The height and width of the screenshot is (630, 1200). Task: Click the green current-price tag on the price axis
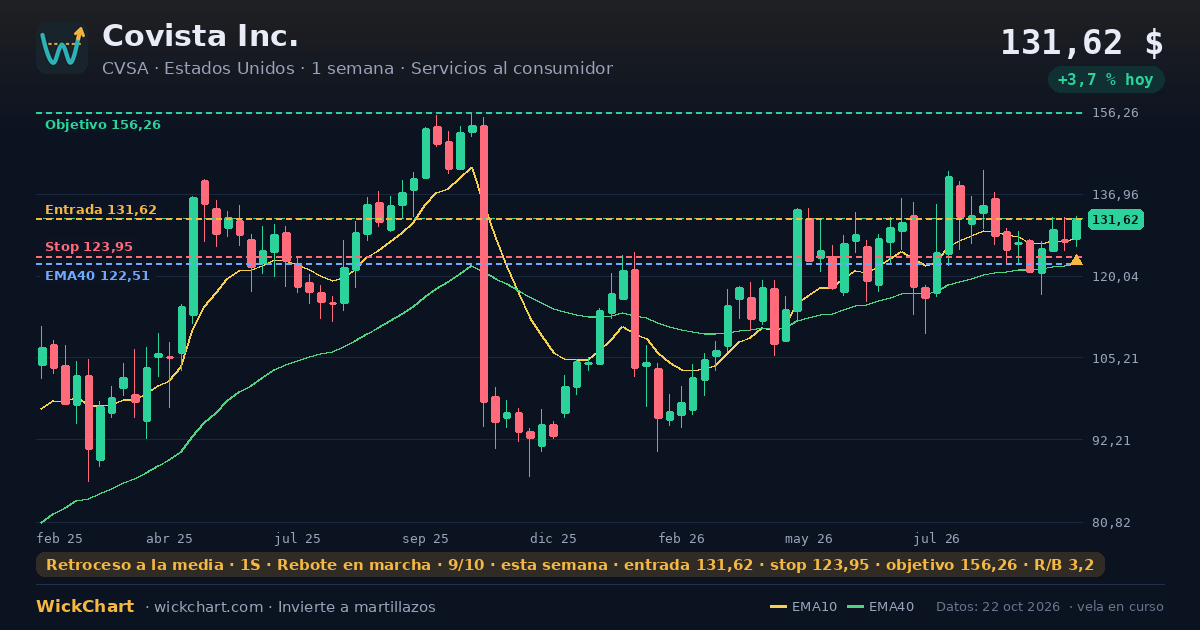1115,220
